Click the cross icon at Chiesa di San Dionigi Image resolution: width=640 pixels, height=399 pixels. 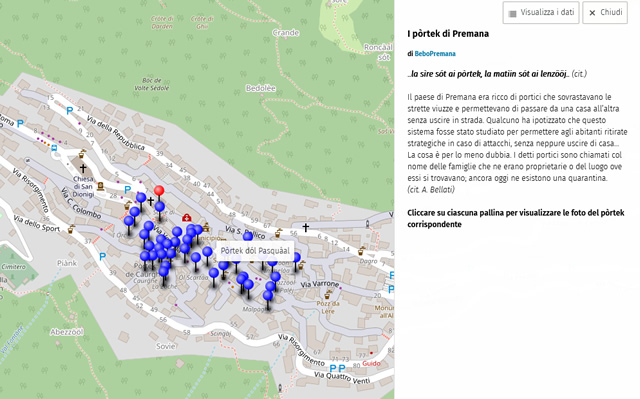(83, 168)
